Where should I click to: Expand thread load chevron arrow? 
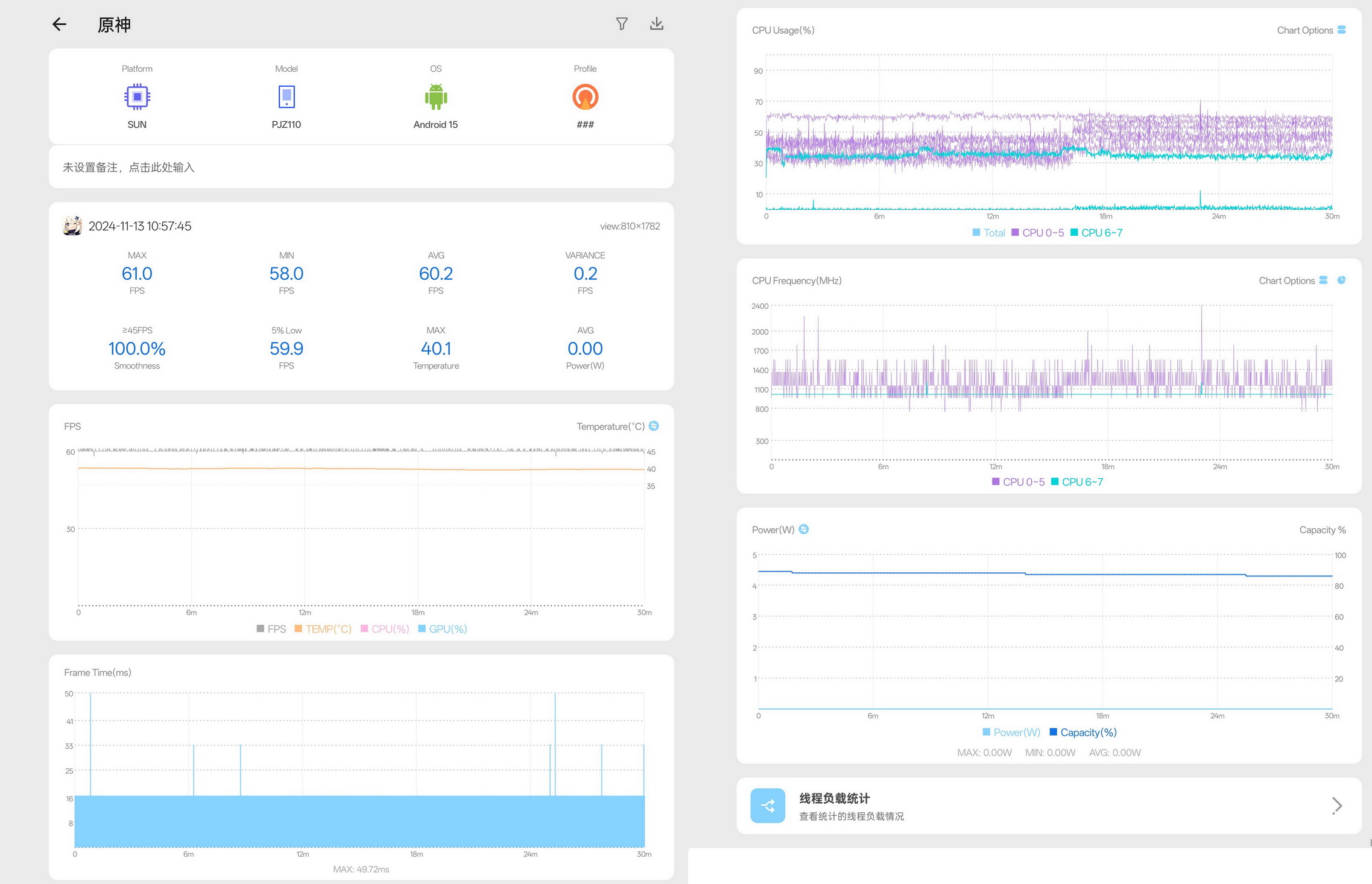1337,806
